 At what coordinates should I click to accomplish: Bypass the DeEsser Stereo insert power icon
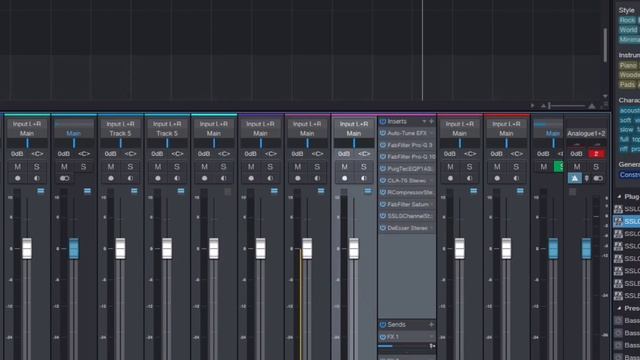tap(383, 228)
